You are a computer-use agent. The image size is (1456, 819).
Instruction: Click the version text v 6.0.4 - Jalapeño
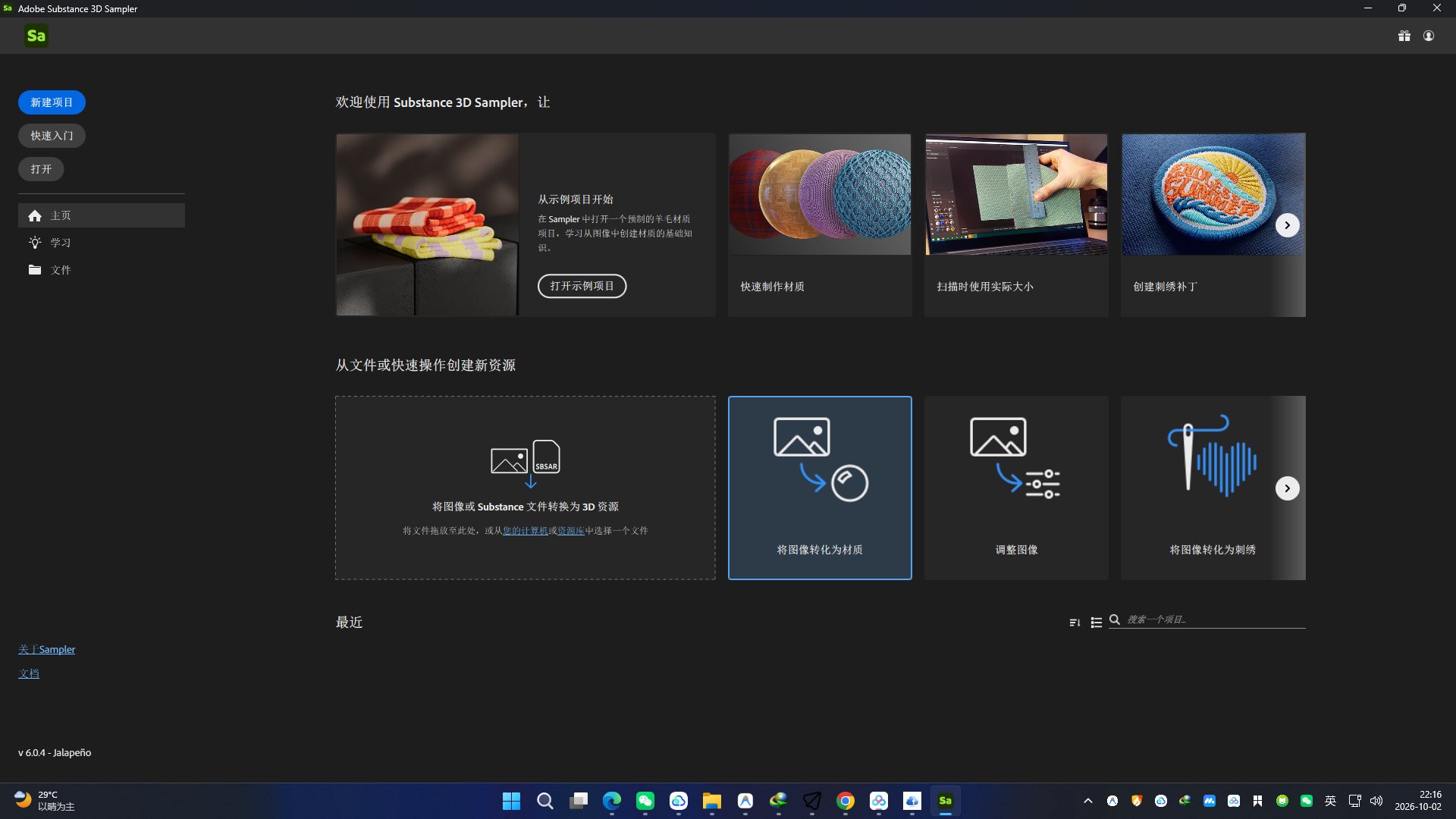pyautogui.click(x=55, y=753)
